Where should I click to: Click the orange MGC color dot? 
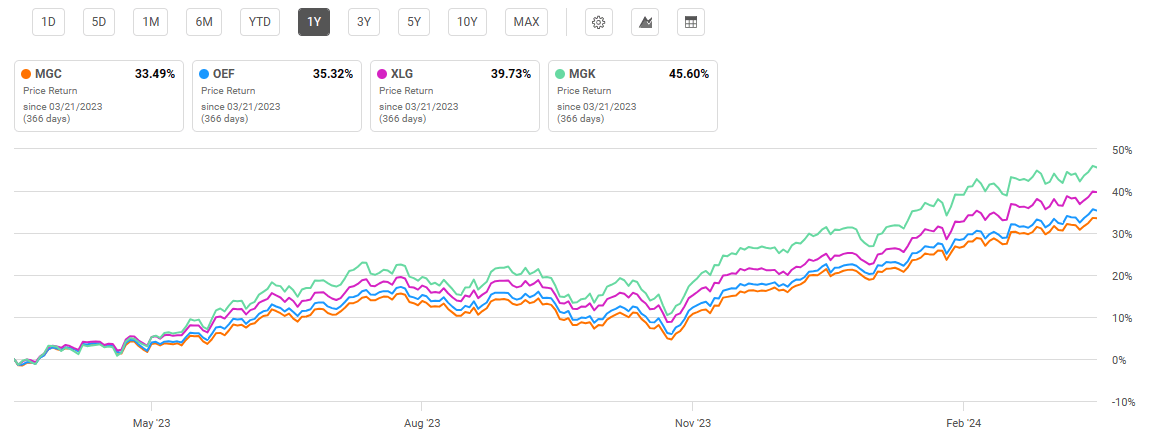pyautogui.click(x=27, y=74)
